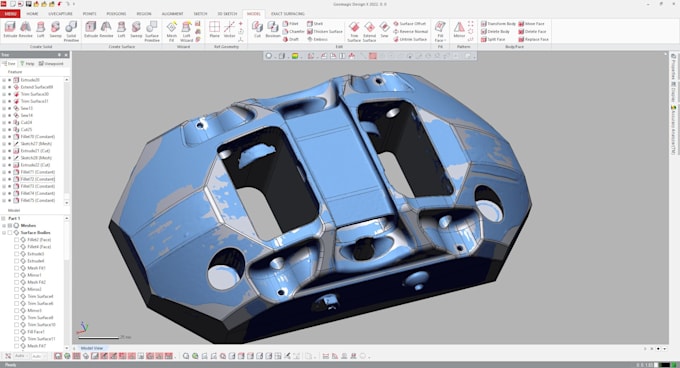Select the Shell tool
The height and width of the screenshot is (368, 680).
[x=315, y=24]
